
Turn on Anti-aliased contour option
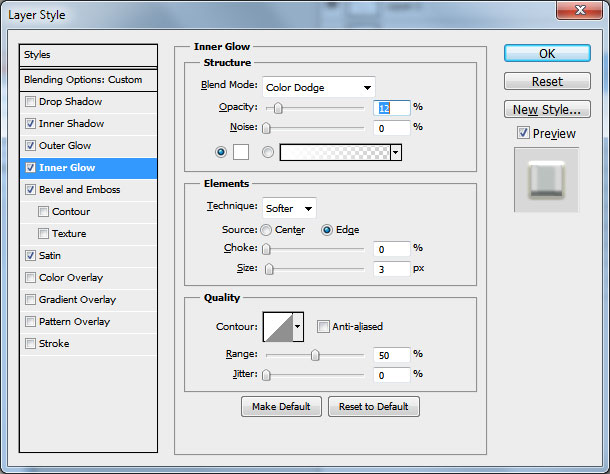pos(323,327)
